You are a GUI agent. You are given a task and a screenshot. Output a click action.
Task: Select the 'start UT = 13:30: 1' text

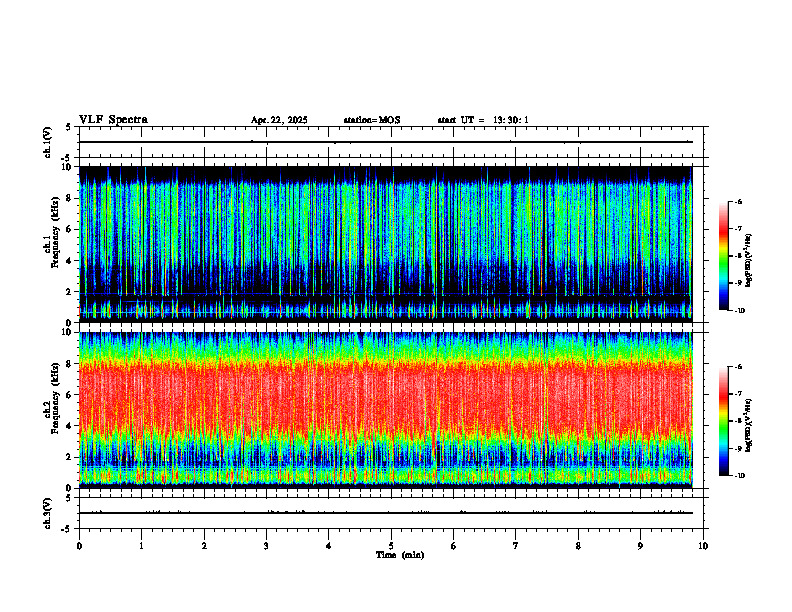(x=483, y=120)
